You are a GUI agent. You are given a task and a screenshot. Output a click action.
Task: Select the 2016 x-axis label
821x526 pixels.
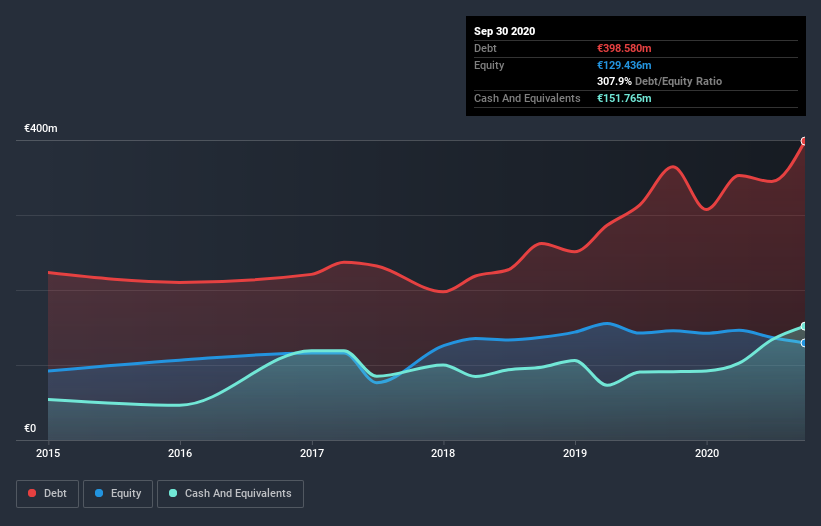pos(180,453)
